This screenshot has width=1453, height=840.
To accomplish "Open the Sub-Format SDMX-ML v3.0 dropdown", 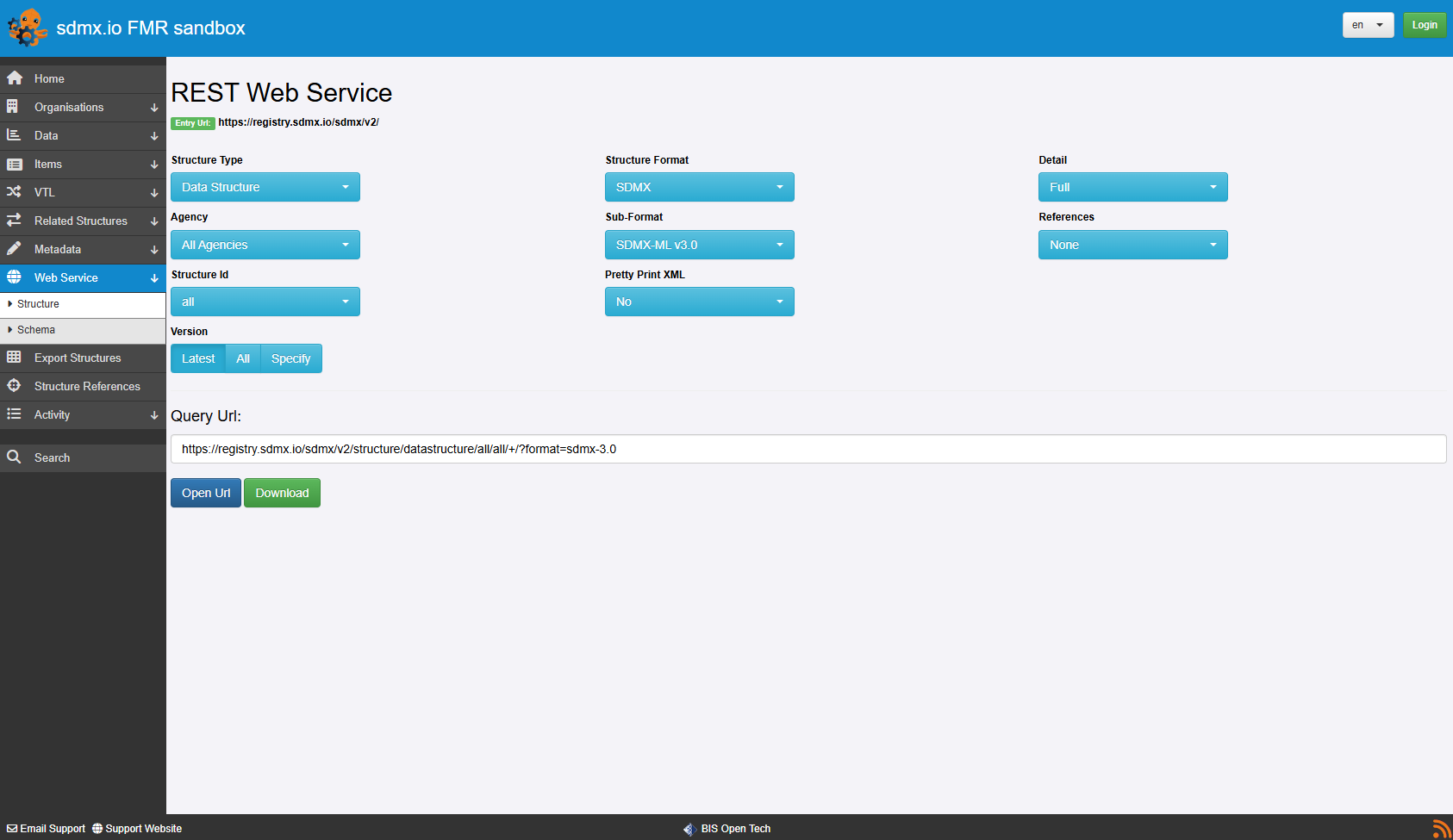I will pyautogui.click(x=699, y=245).
